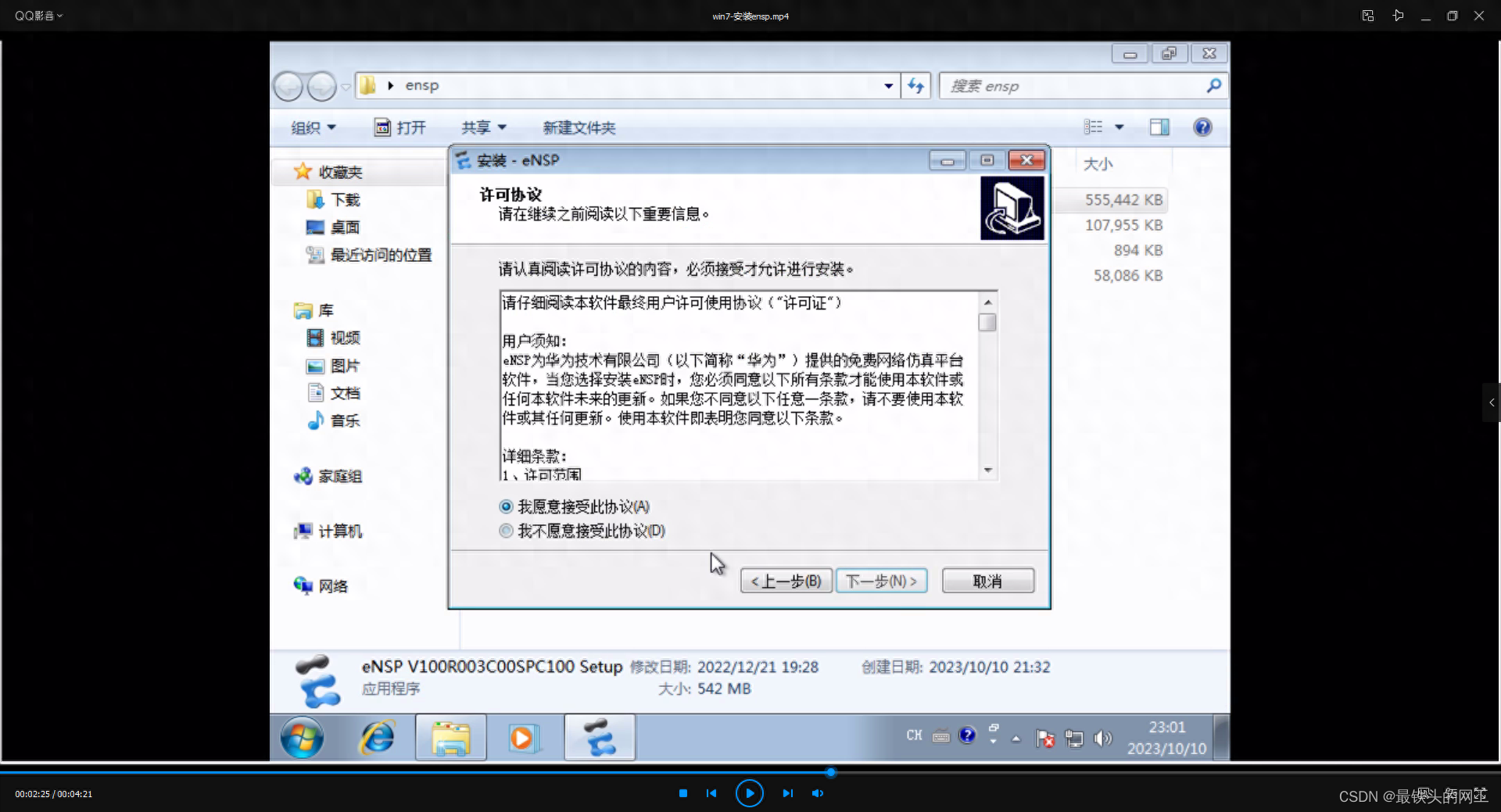Image resolution: width=1501 pixels, height=812 pixels.
Task: Open 组织 menu in Explorer toolbar
Action: (x=313, y=127)
